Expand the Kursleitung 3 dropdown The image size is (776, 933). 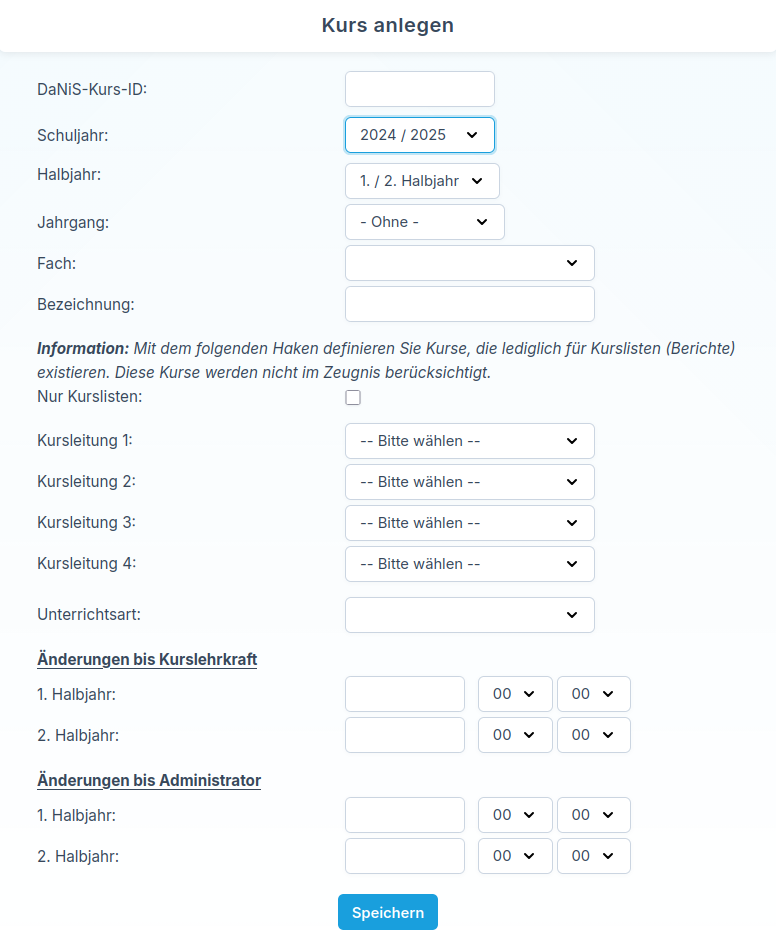click(469, 523)
